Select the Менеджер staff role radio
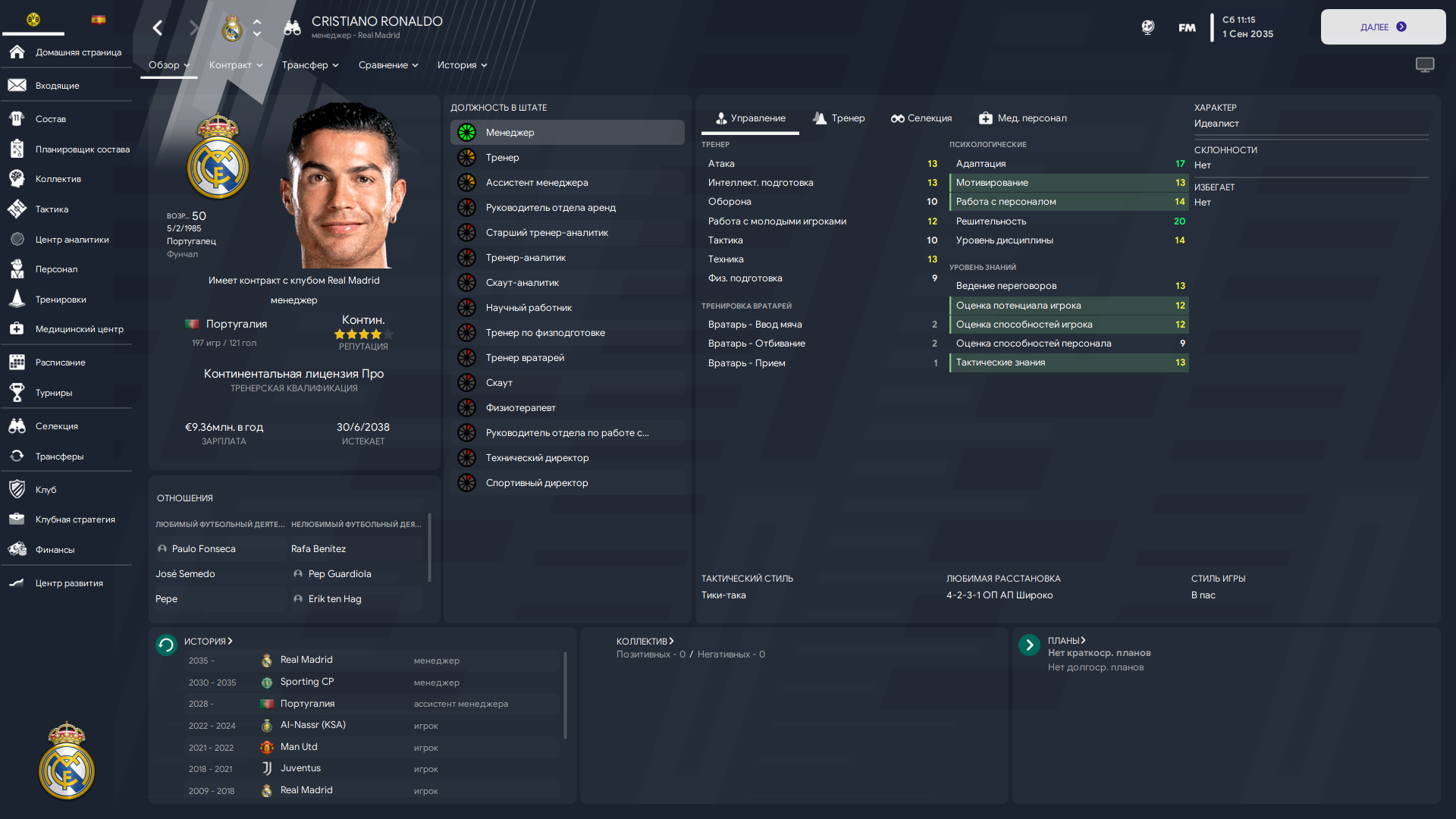The height and width of the screenshot is (819, 1456). click(466, 132)
